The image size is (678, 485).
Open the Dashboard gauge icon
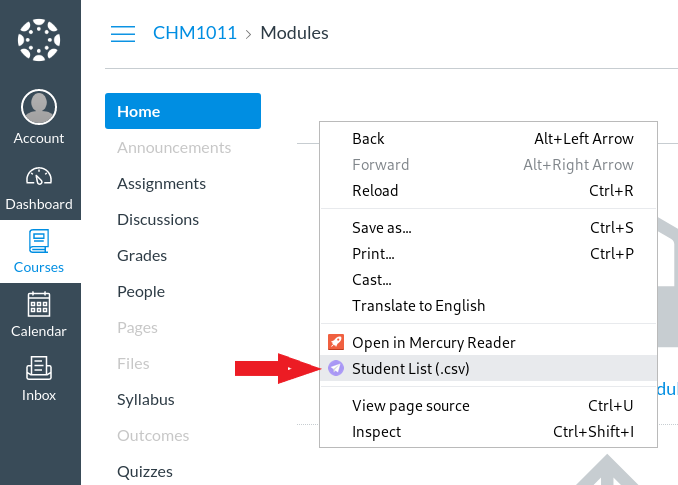39,177
